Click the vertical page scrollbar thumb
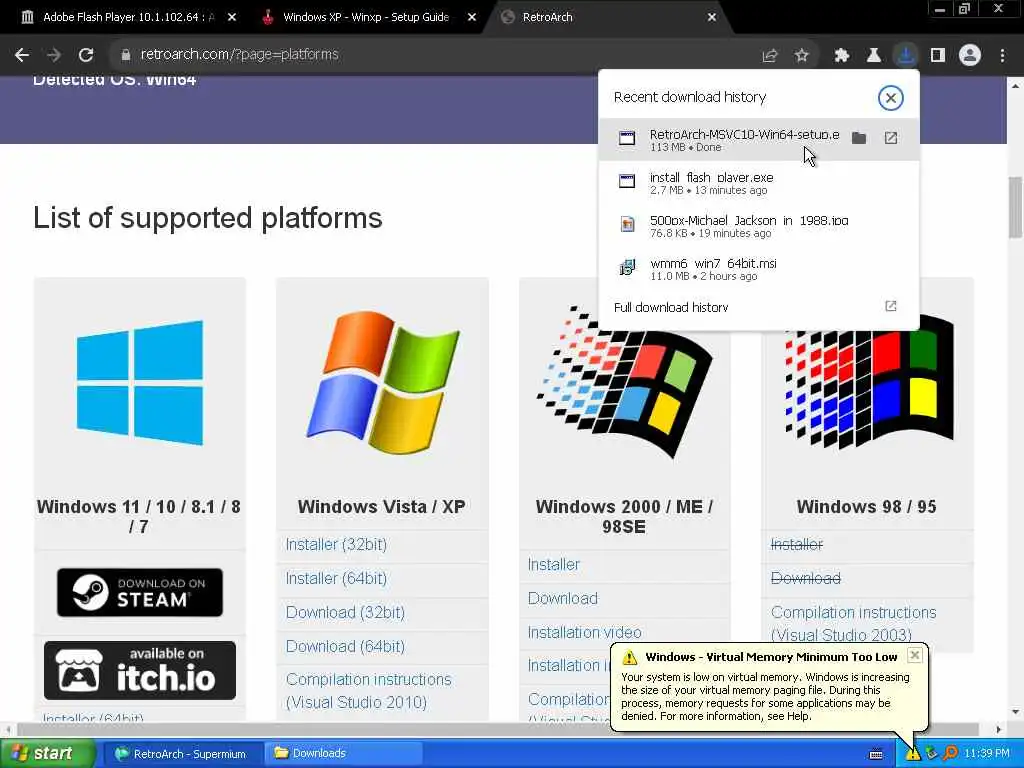Image resolution: width=1024 pixels, height=768 pixels. coord(1016,208)
